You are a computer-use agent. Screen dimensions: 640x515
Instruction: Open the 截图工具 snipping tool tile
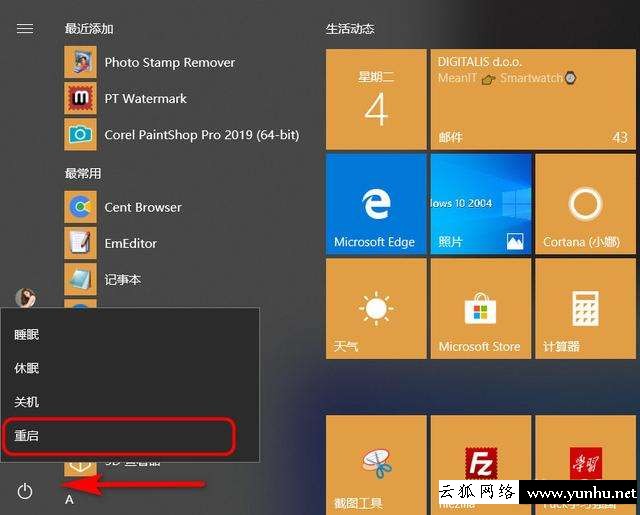pyautogui.click(x=376, y=465)
